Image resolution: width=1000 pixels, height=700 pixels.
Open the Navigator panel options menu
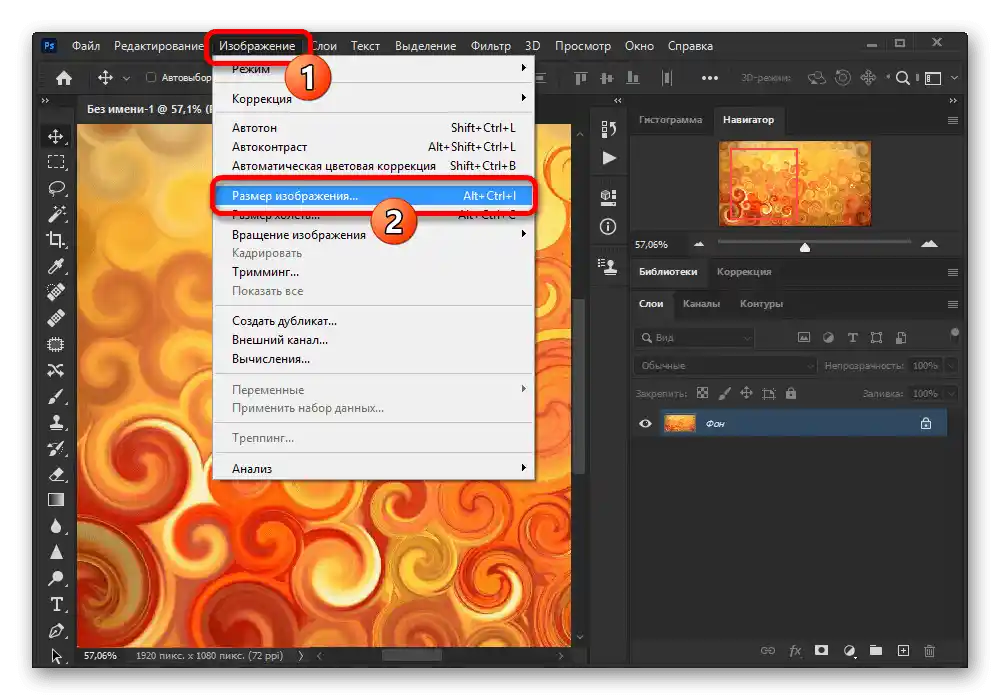pos(953,120)
